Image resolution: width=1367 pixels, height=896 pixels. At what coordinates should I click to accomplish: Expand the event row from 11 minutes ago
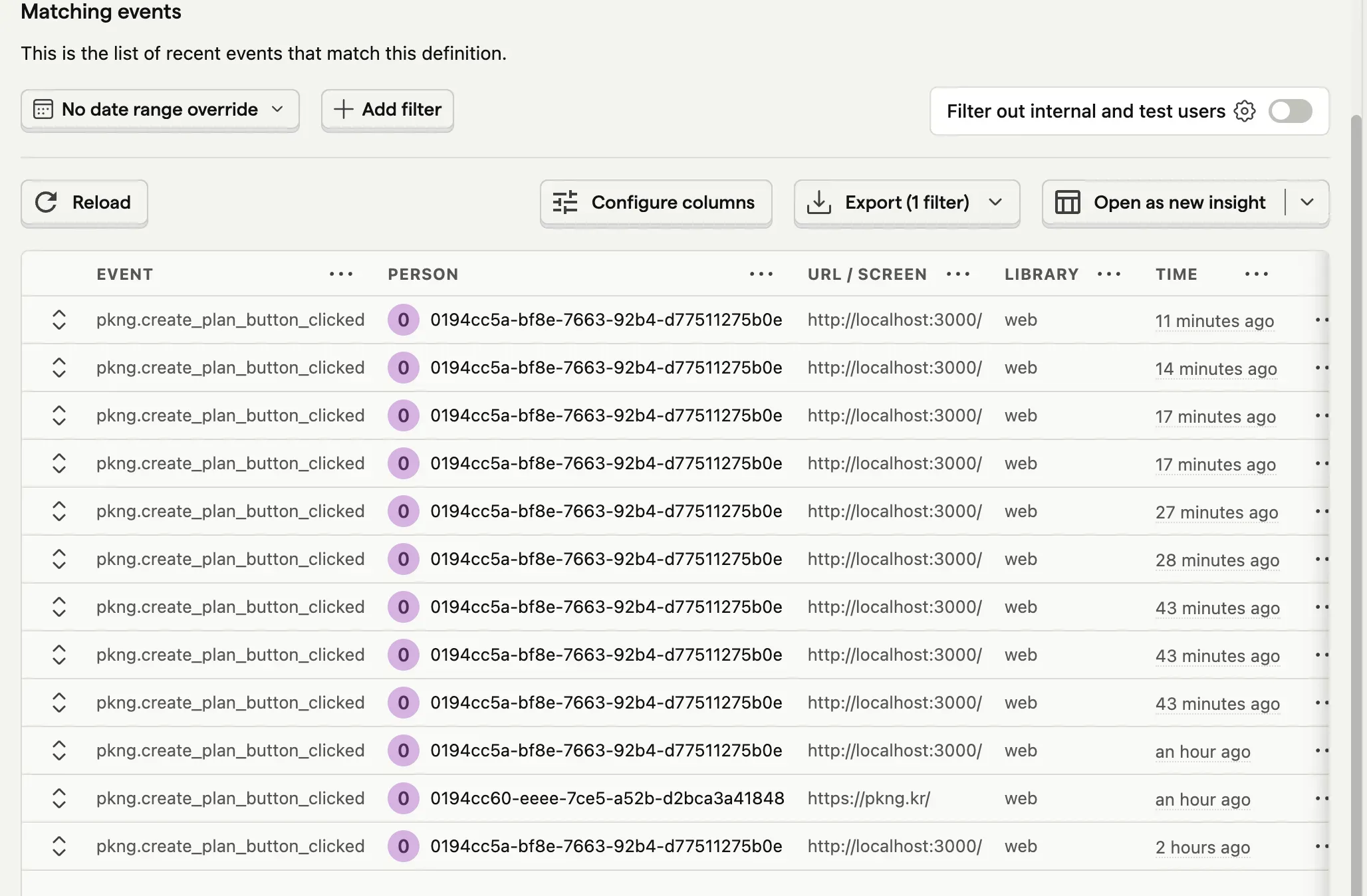pos(59,320)
